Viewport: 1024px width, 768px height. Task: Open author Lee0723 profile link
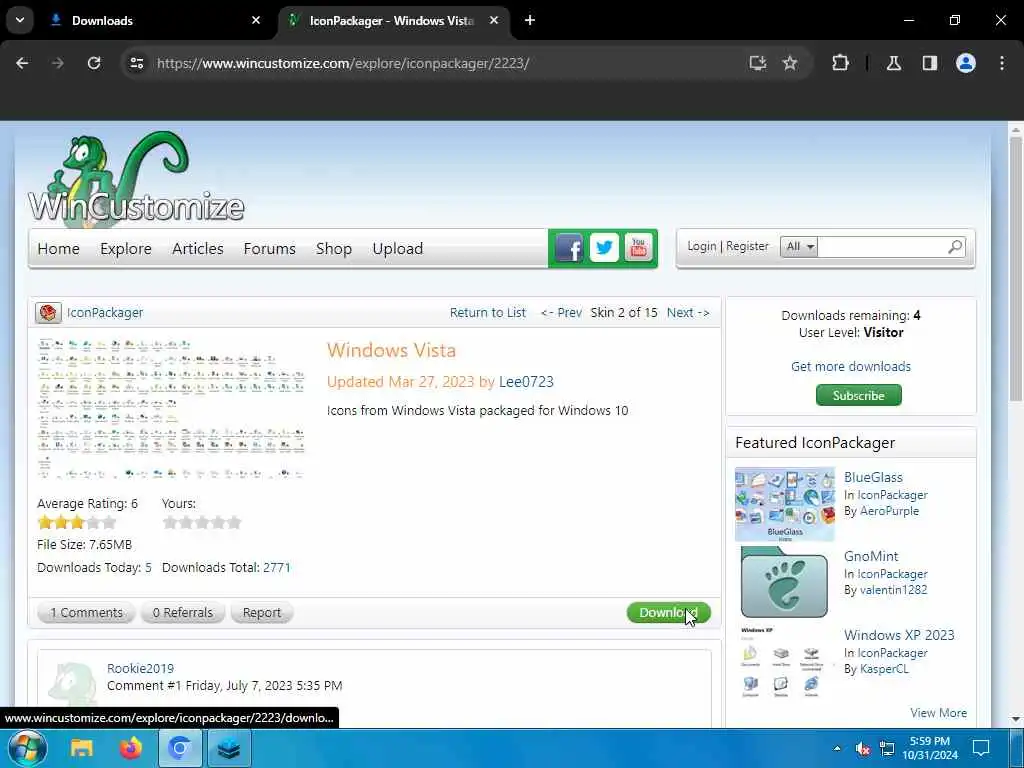[x=526, y=382]
